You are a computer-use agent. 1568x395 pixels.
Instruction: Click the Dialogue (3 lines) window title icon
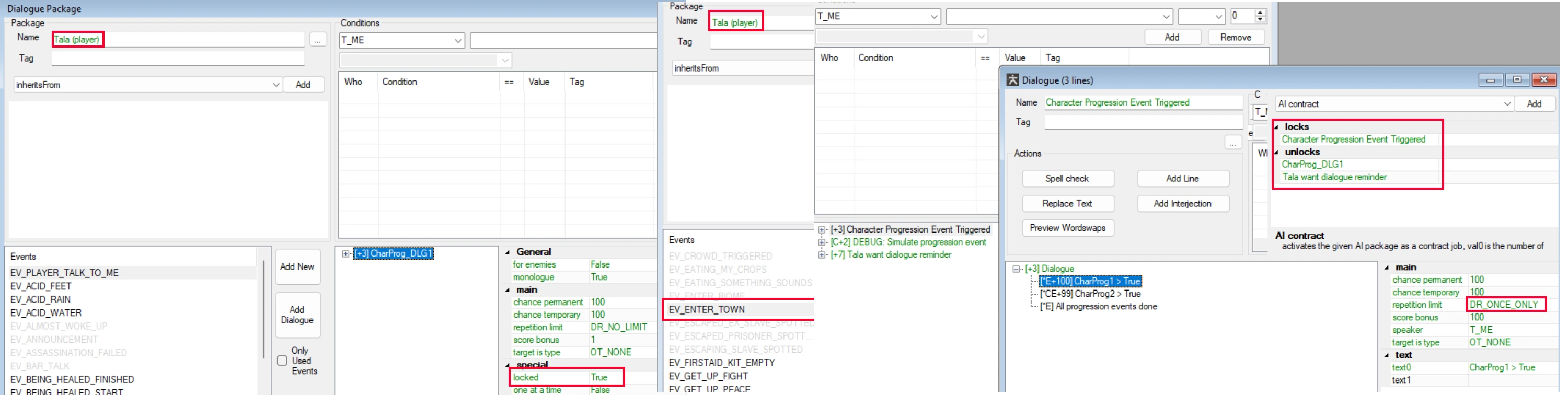point(1012,80)
